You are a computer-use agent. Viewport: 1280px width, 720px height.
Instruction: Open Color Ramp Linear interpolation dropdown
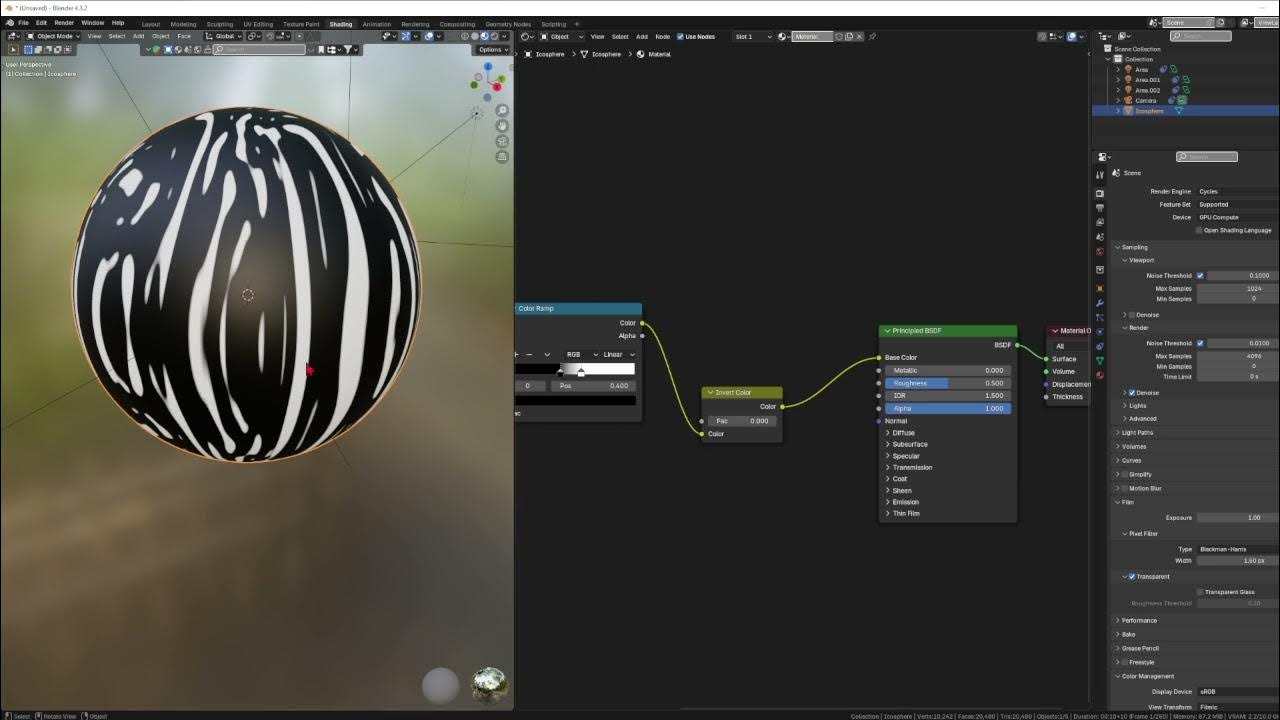(x=618, y=354)
